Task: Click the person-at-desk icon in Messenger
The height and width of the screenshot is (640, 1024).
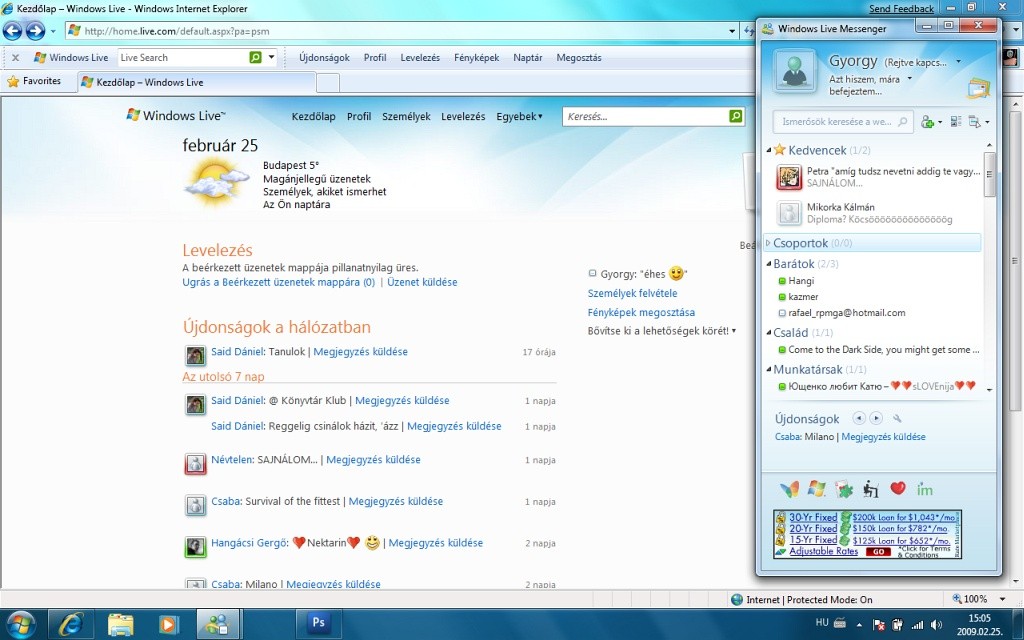Action: (x=871, y=488)
